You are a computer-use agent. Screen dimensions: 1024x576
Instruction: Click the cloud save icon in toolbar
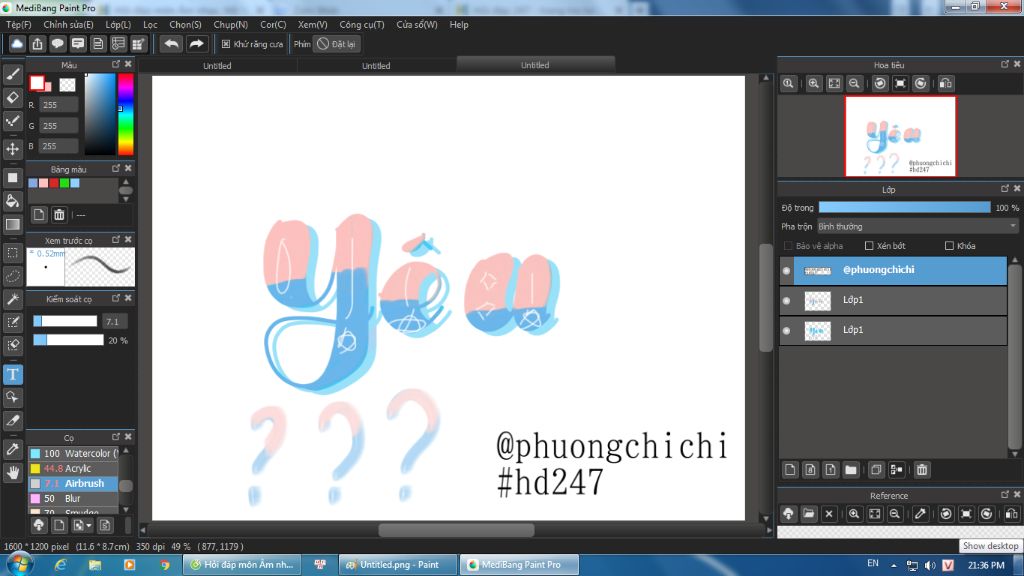pyautogui.click(x=17, y=44)
